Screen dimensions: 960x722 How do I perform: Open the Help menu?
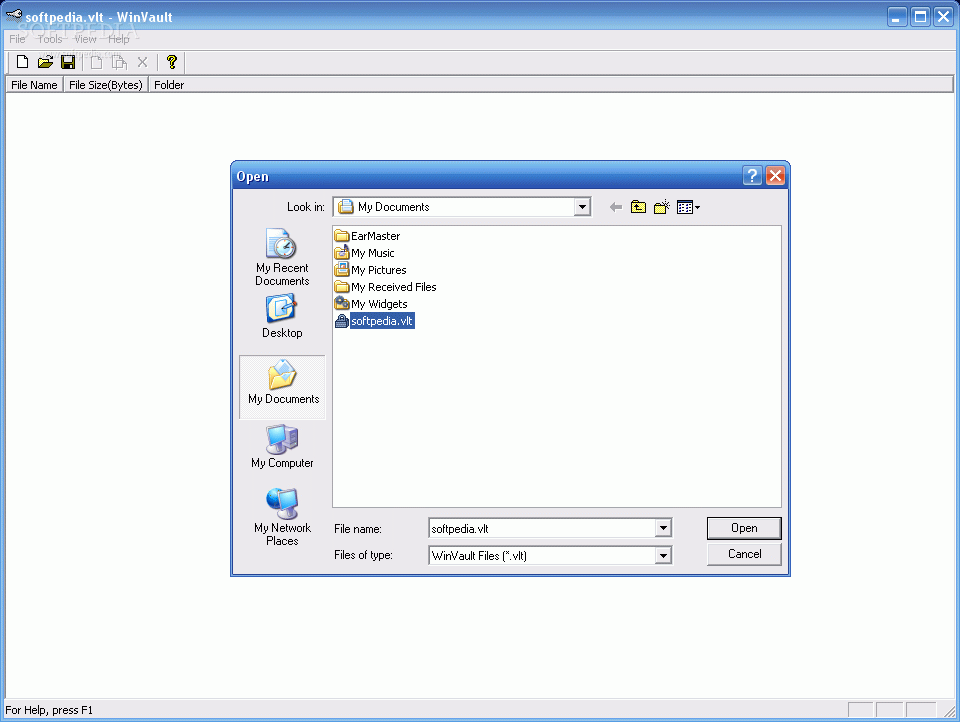(119, 39)
